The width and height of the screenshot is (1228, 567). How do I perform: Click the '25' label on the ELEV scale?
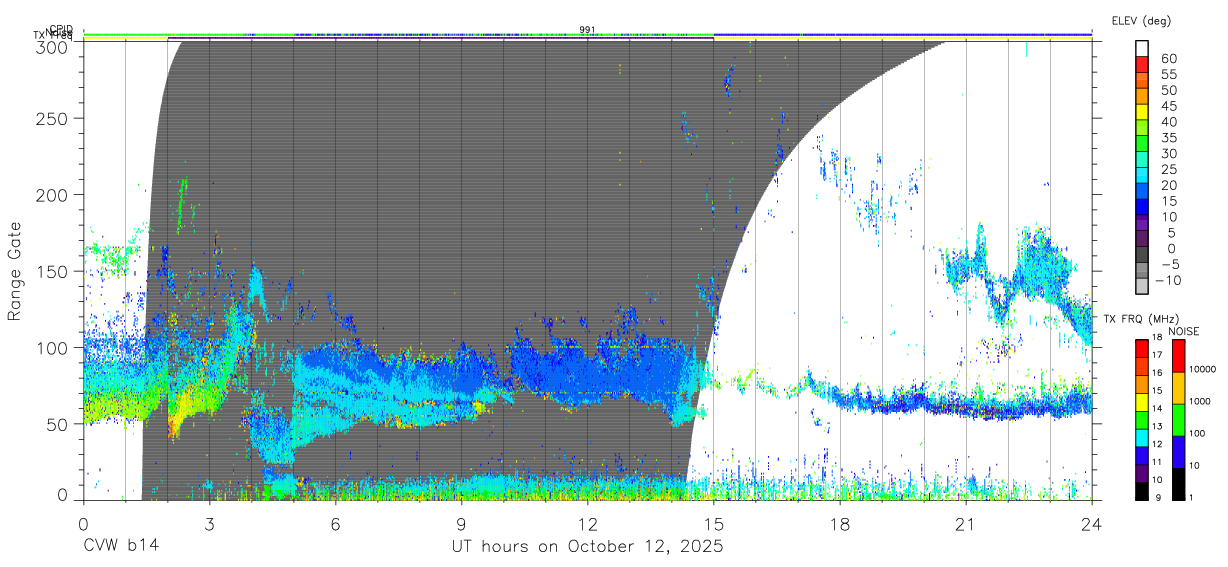[1168, 170]
